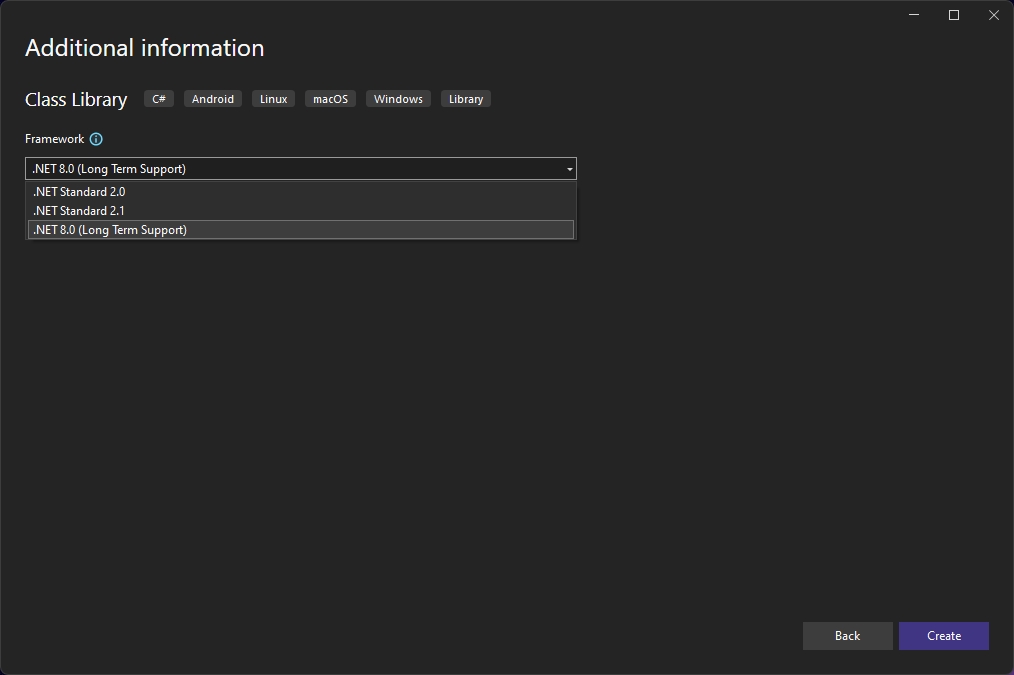
Task: Close the Additional information dialog
Action: click(993, 15)
